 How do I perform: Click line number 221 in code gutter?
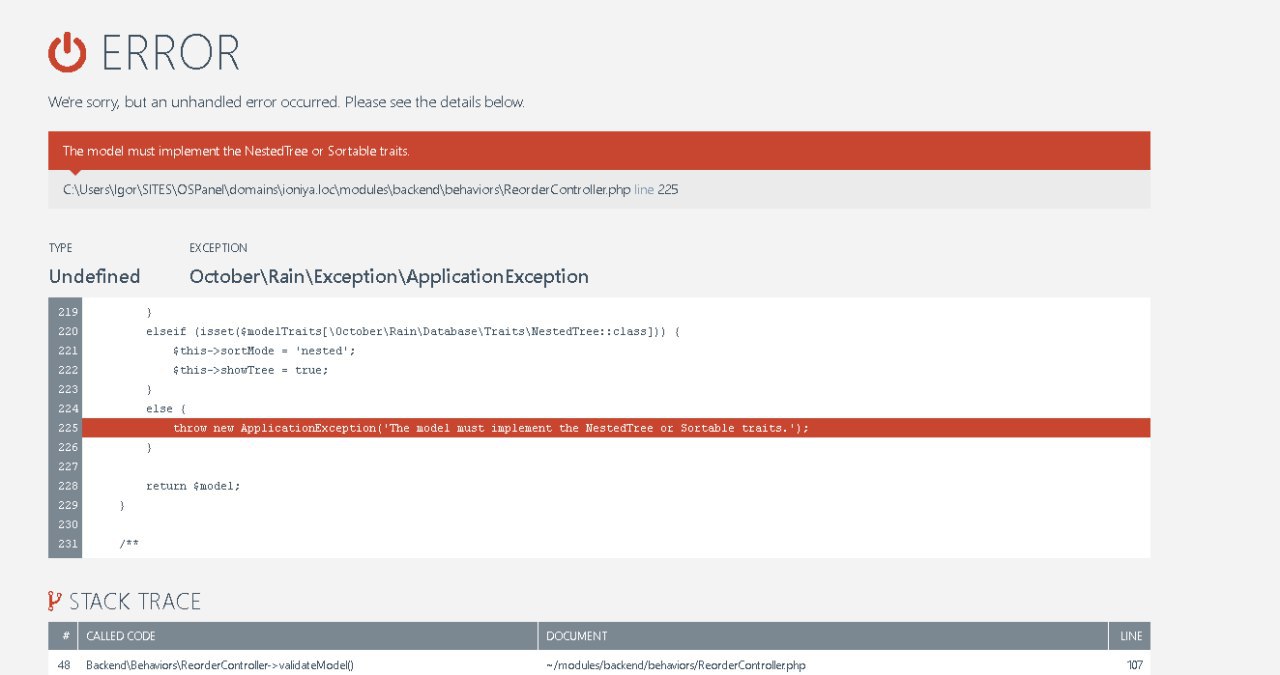pos(68,351)
